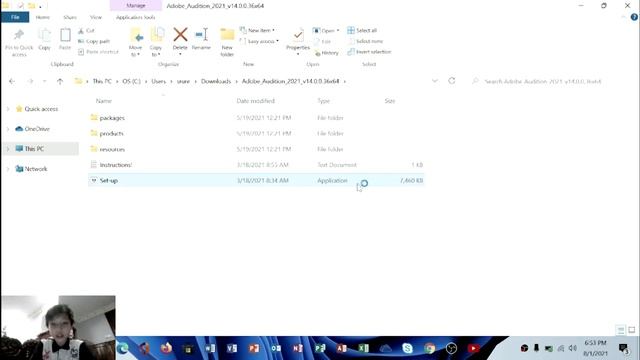Click the Up one level arrow
Screen dimensions: 640x360
click(x=60, y=81)
